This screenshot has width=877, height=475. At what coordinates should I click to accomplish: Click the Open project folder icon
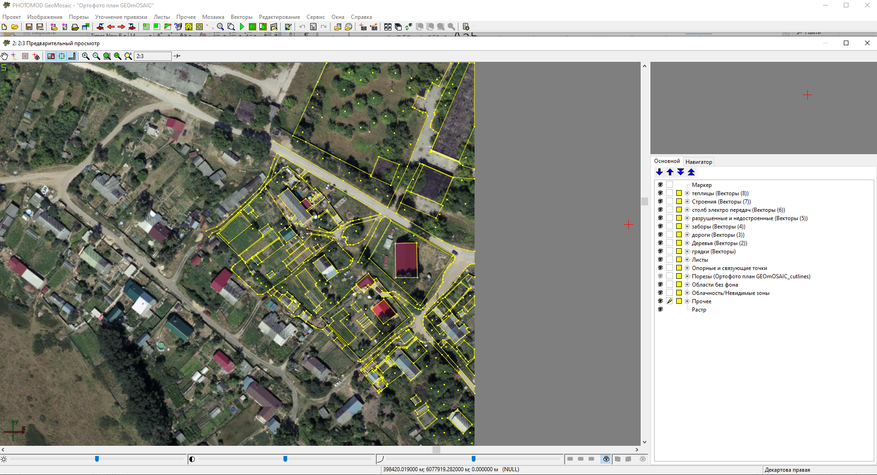pyautogui.click(x=15, y=27)
